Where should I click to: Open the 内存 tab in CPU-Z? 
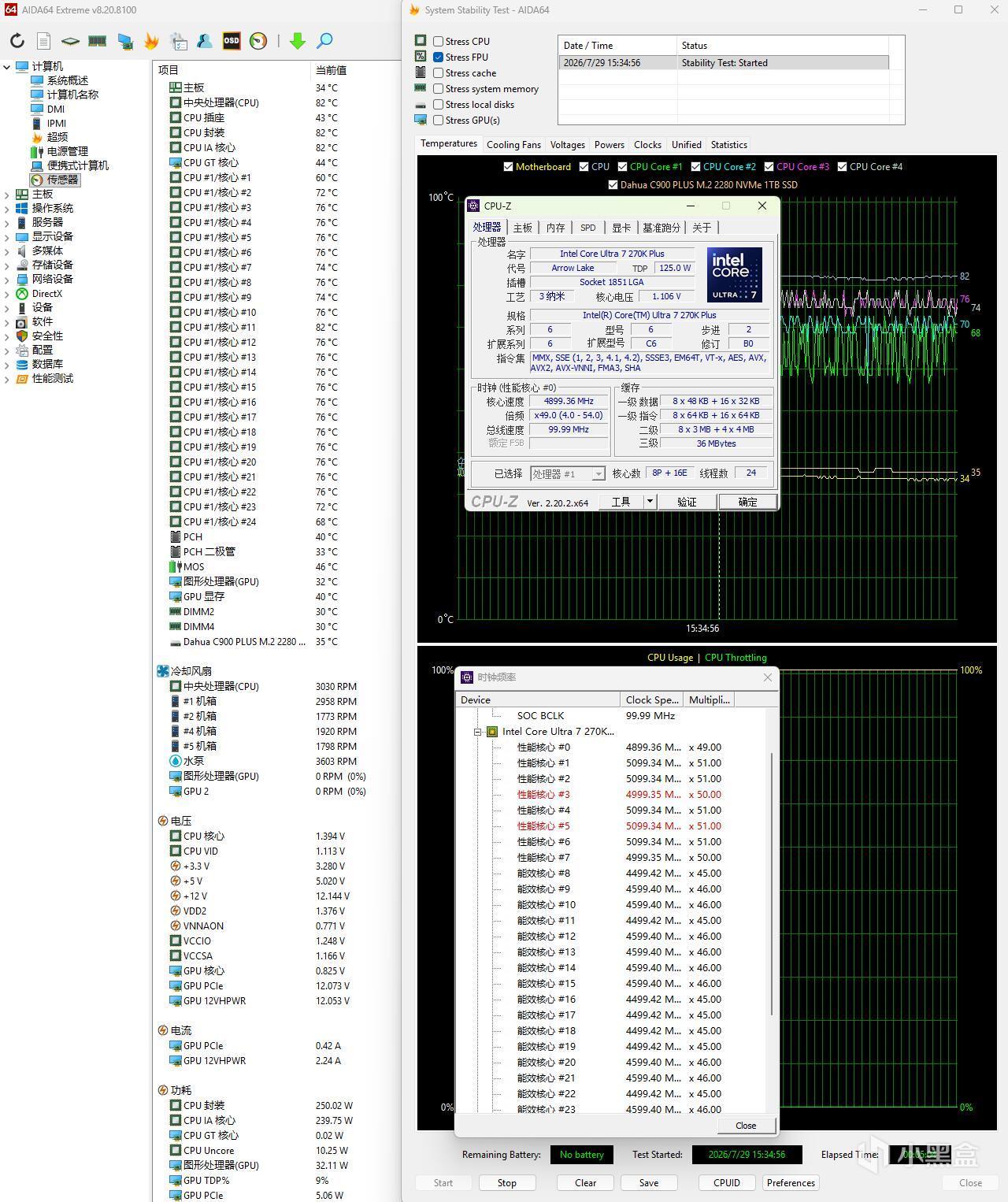tap(556, 228)
